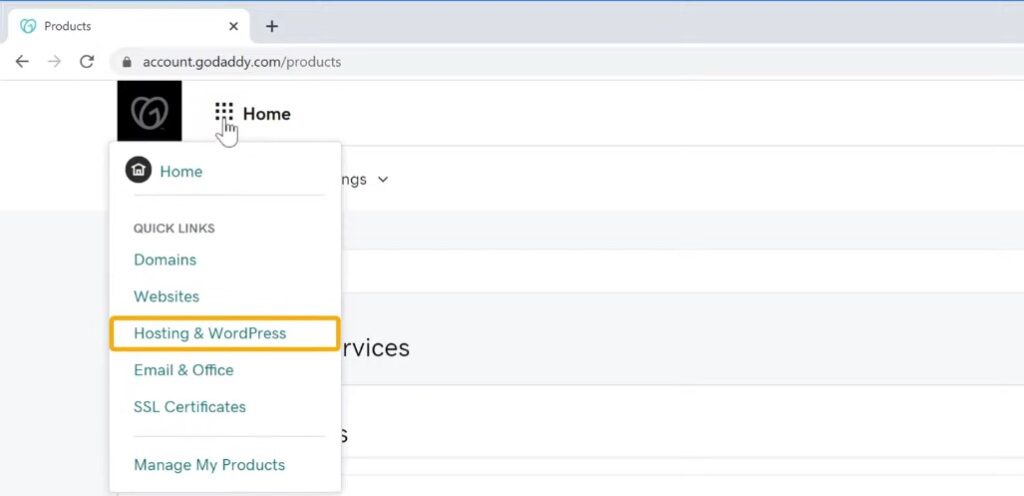Open the nine-dot app grid menu
Image resolution: width=1024 pixels, height=496 pixels.
pyautogui.click(x=224, y=112)
